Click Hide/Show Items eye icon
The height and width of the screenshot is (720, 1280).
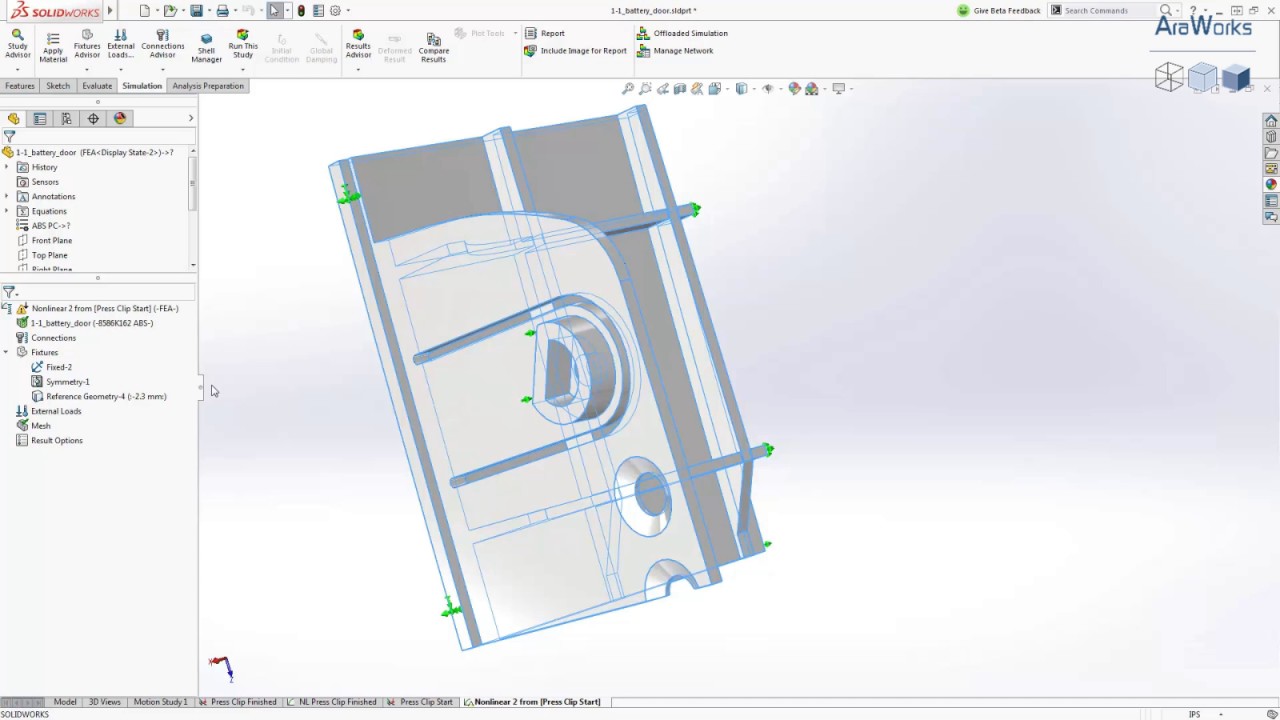pos(767,89)
